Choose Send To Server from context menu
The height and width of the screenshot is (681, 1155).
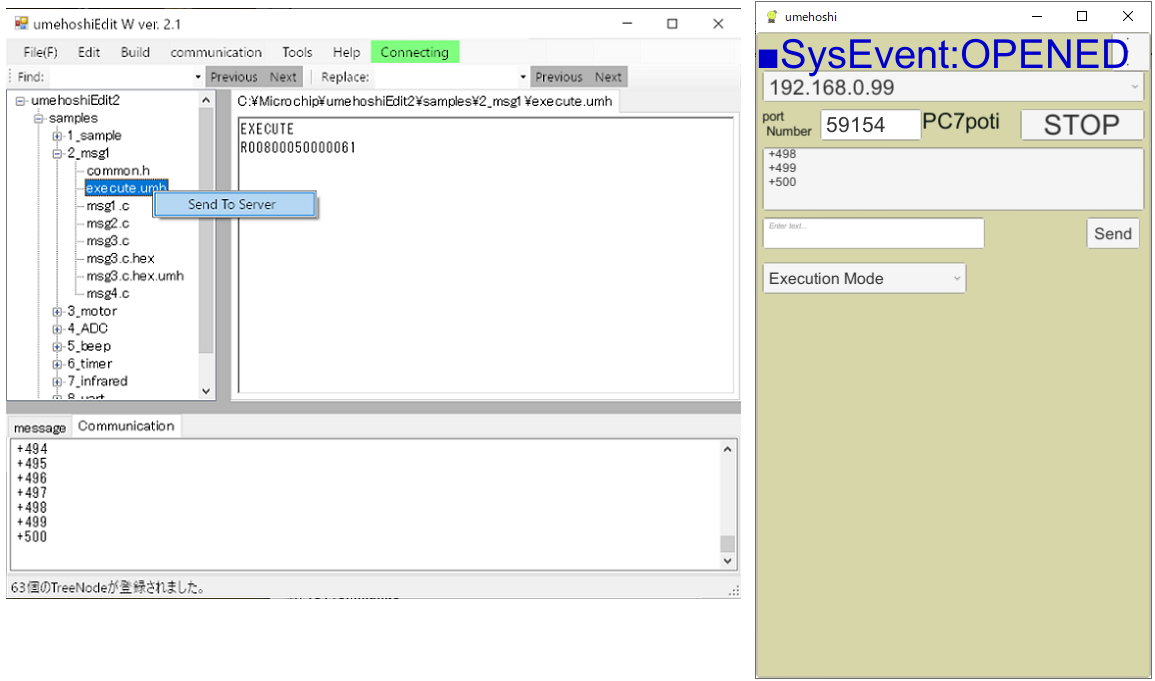click(232, 204)
